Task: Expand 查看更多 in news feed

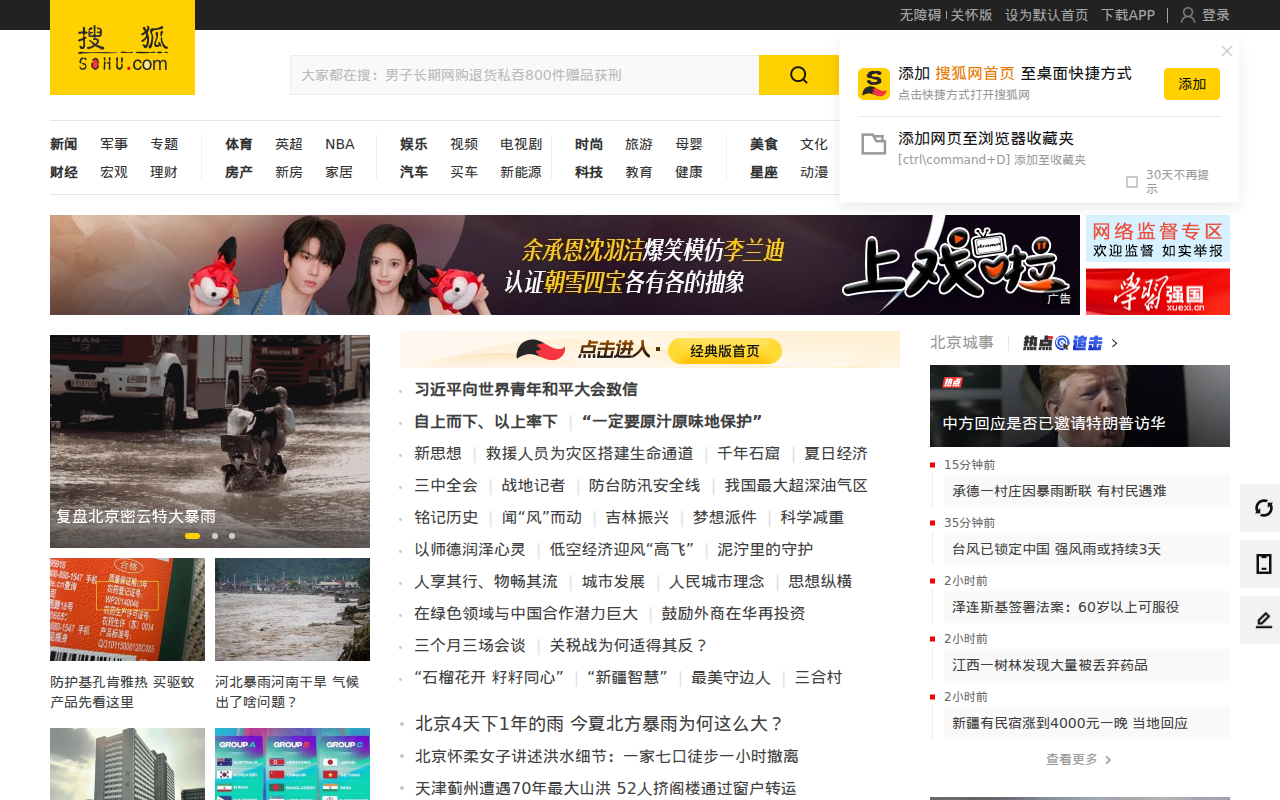Action: pyautogui.click(x=1079, y=760)
